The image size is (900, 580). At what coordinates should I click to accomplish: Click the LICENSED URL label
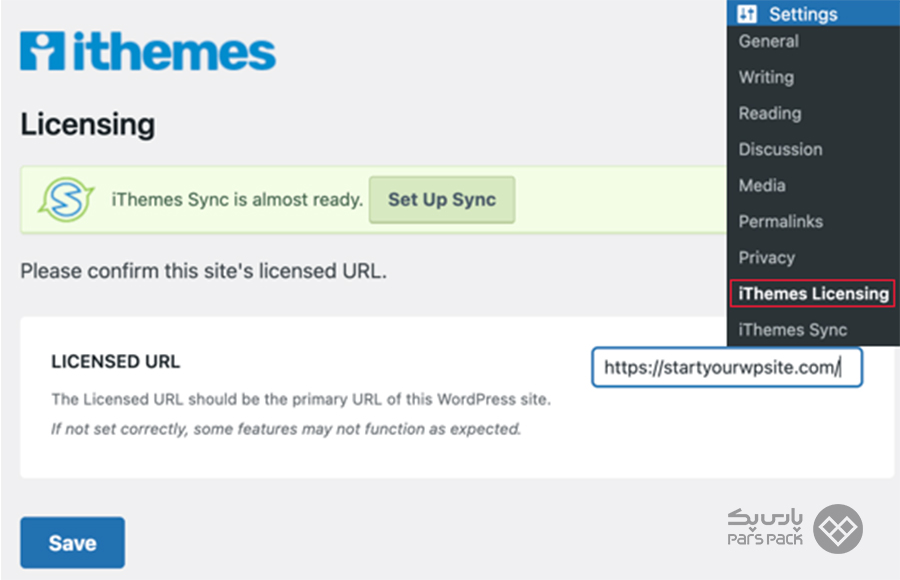(115, 362)
